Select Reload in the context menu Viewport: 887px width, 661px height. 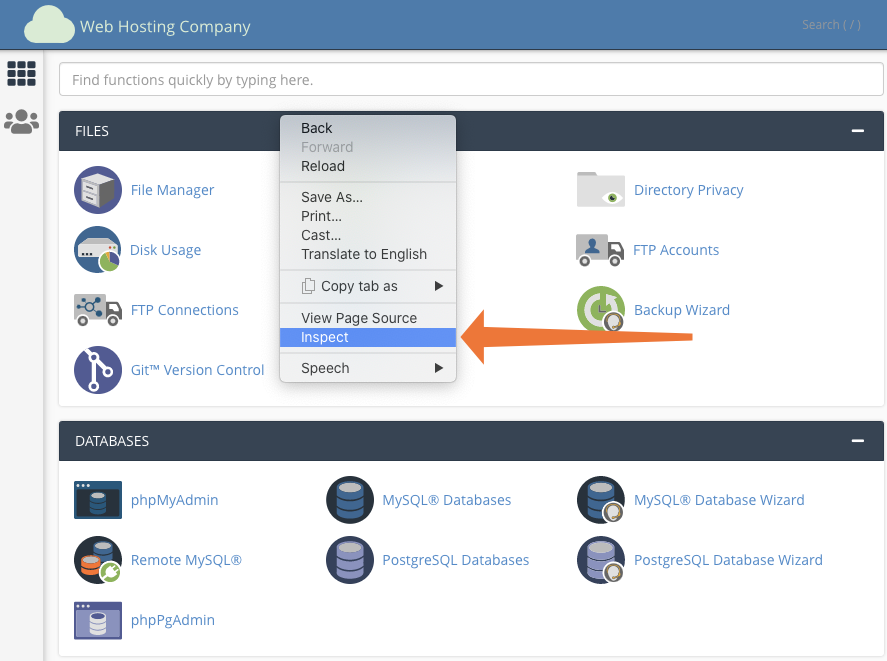point(323,166)
